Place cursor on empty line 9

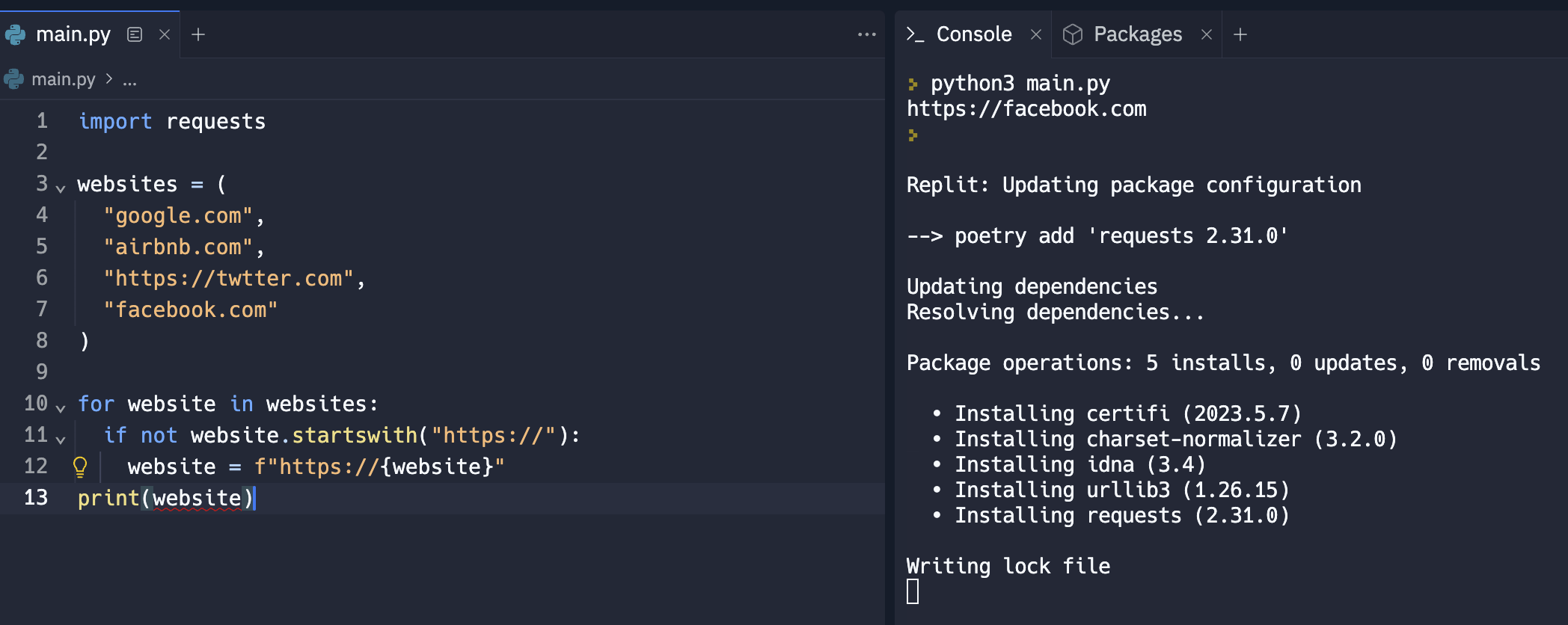[x=299, y=372]
